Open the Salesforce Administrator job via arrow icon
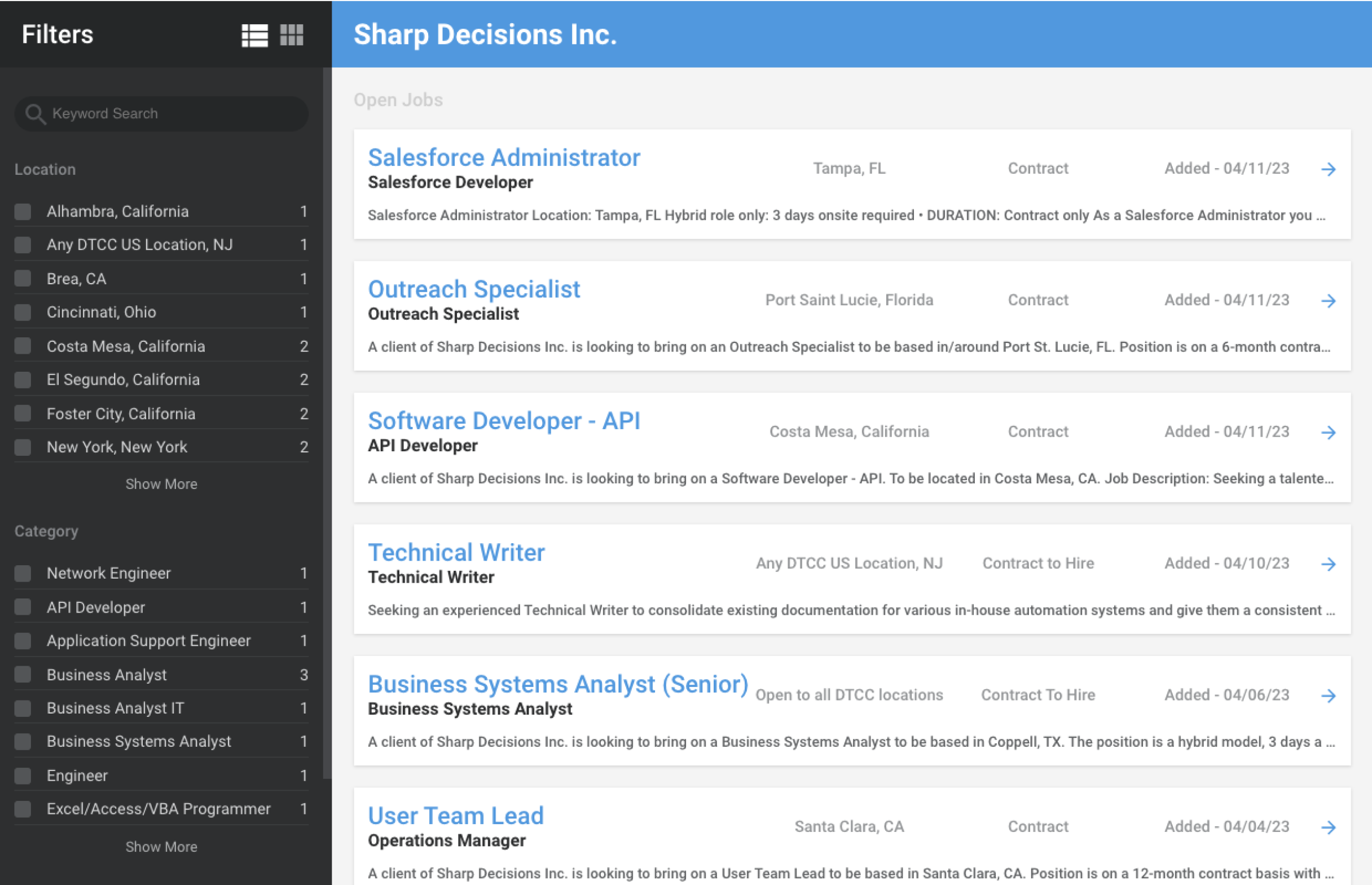1372x885 pixels. tap(1330, 169)
